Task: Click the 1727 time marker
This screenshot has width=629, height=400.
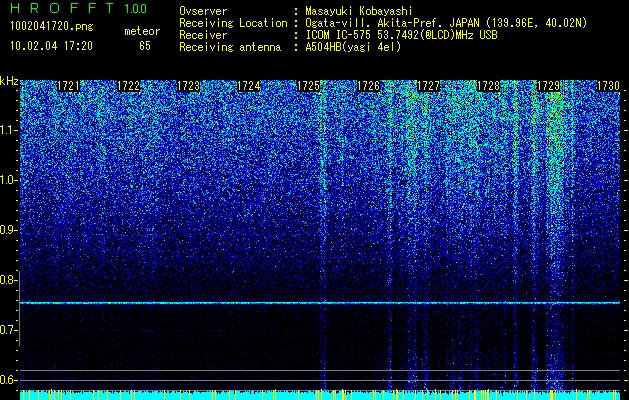Action: [428, 86]
